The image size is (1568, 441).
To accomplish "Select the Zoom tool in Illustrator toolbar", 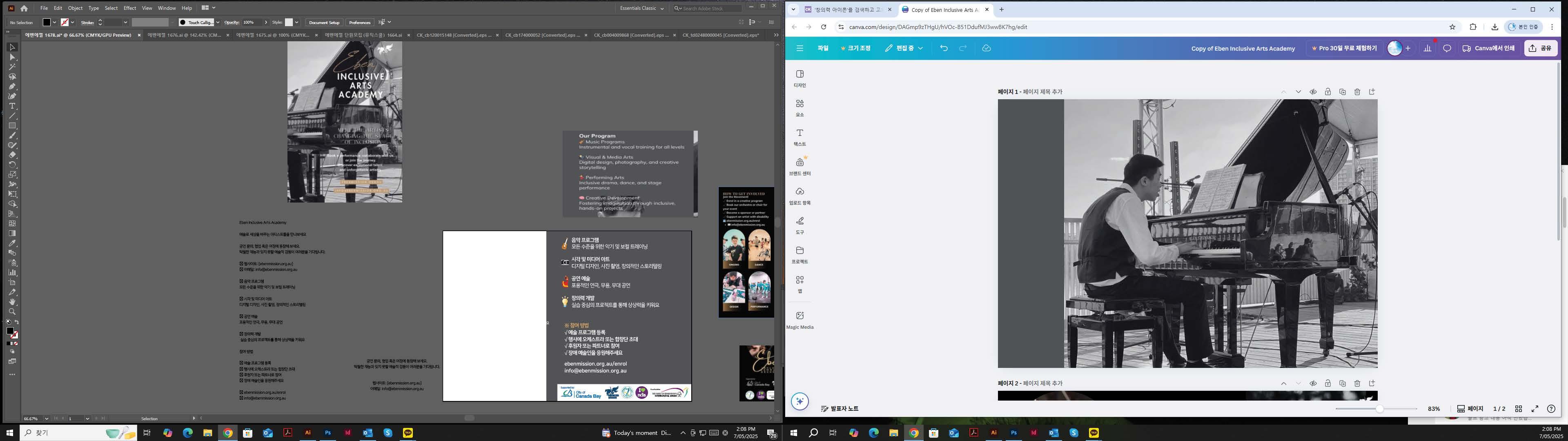I will (12, 312).
